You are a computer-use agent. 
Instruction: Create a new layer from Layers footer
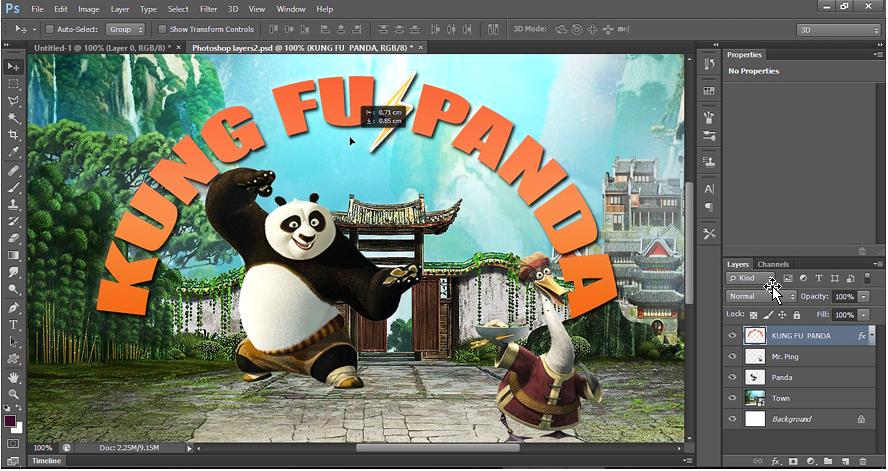point(846,461)
